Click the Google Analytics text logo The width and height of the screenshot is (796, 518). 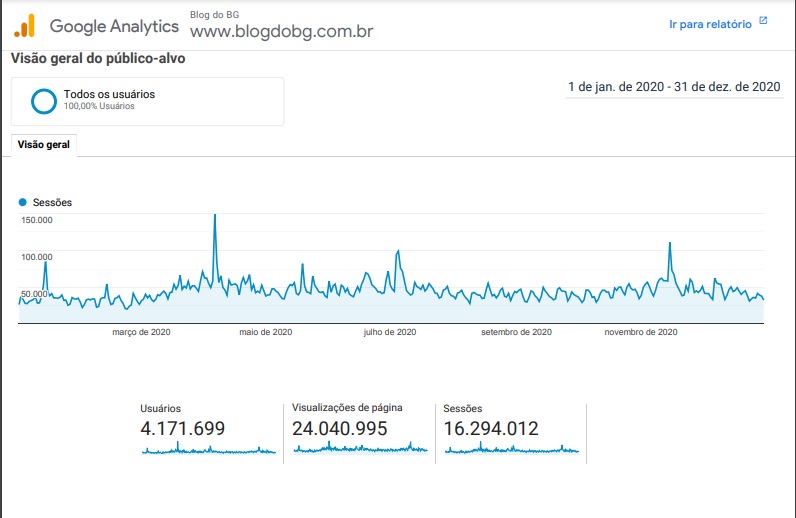click(114, 26)
